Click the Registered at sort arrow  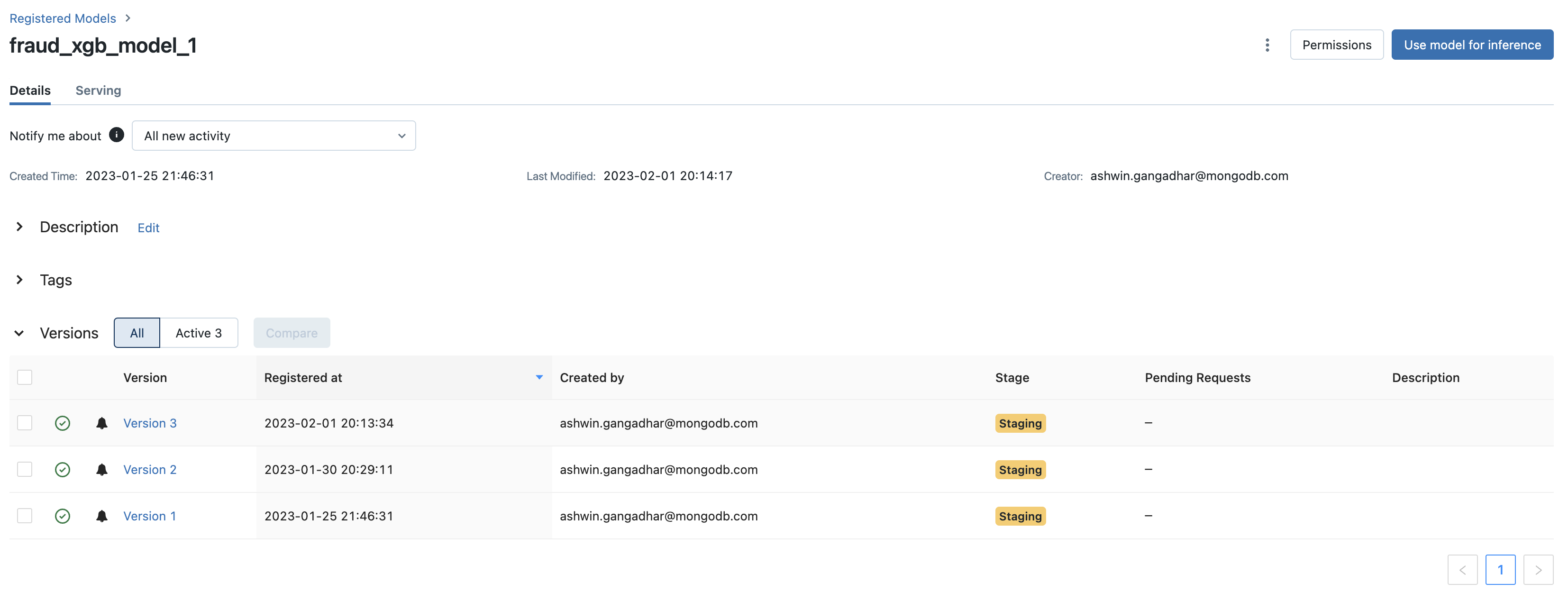tap(538, 378)
